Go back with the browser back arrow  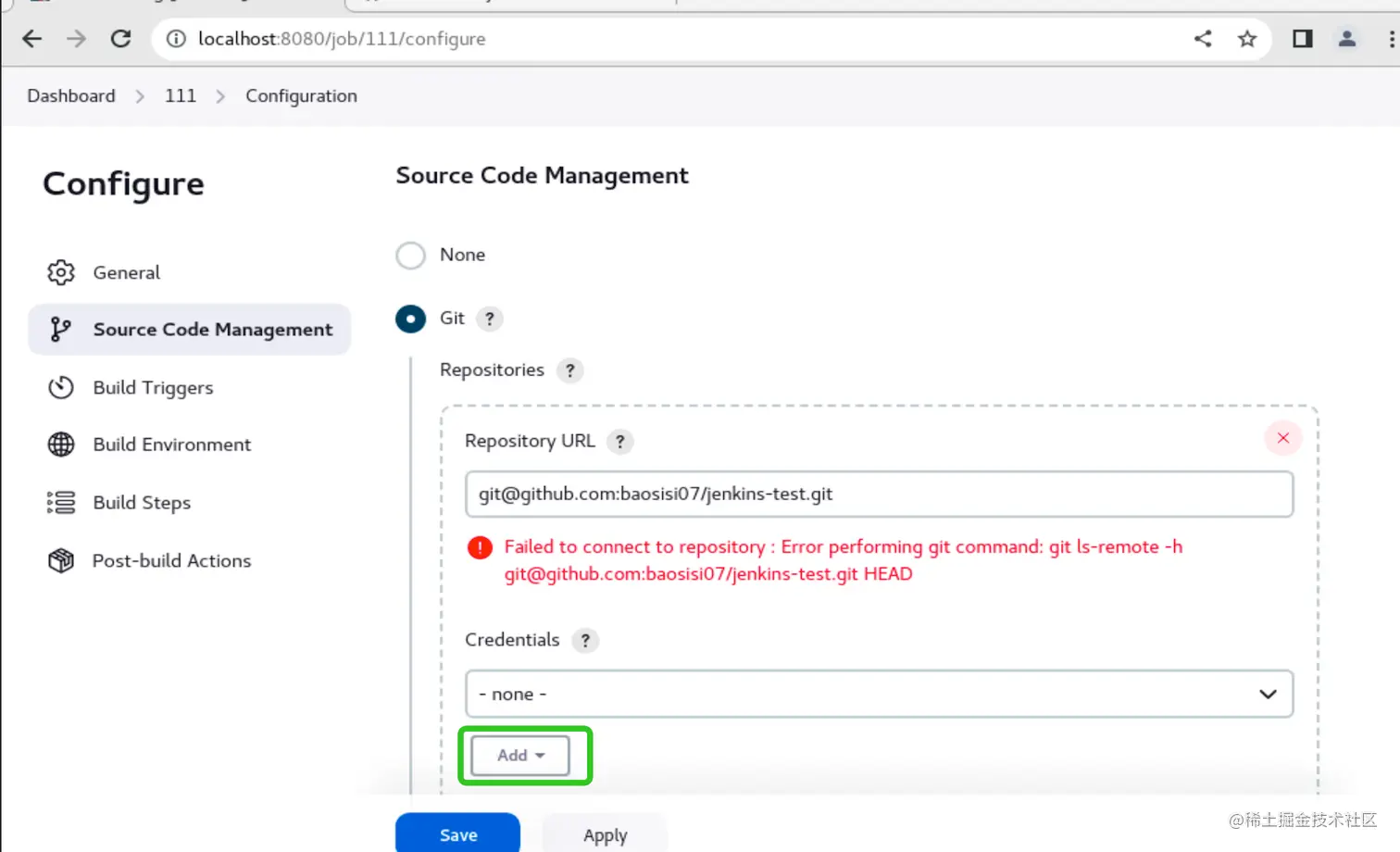point(31,39)
